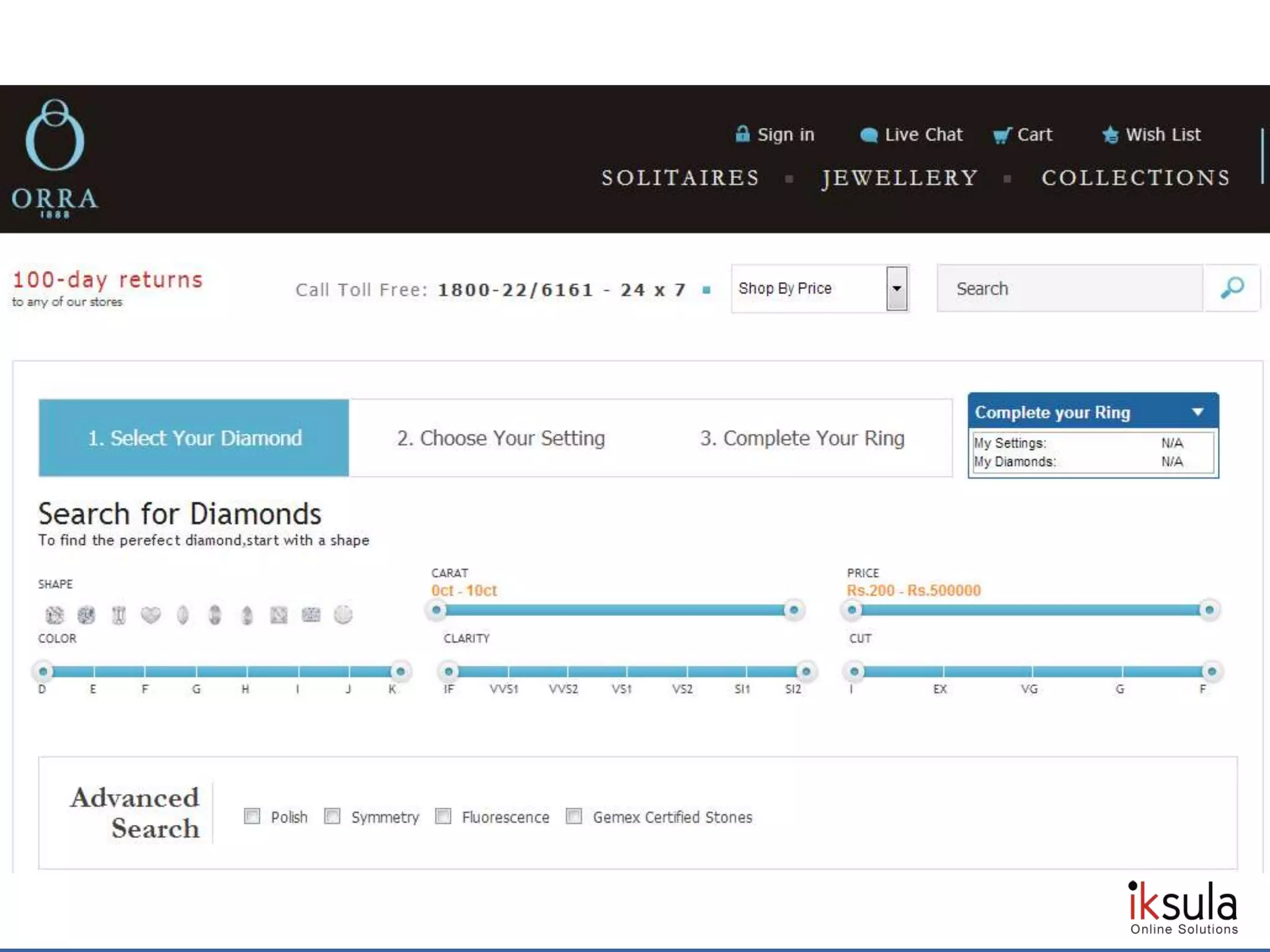Screen dimensions: 1270x952
Task: Enable the Polish checkbox
Action: click(252, 816)
